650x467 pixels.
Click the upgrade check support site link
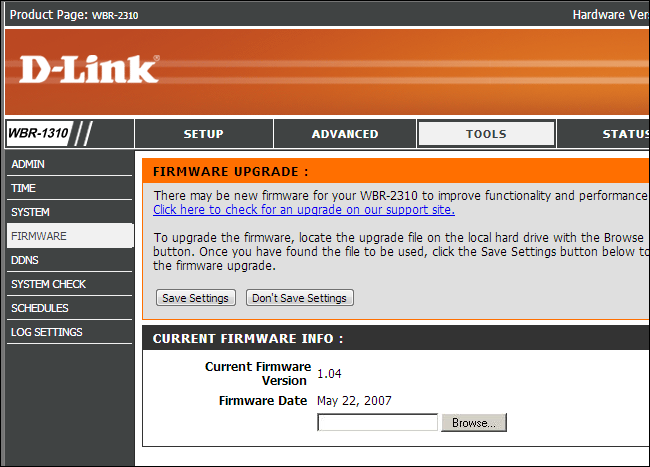304,210
